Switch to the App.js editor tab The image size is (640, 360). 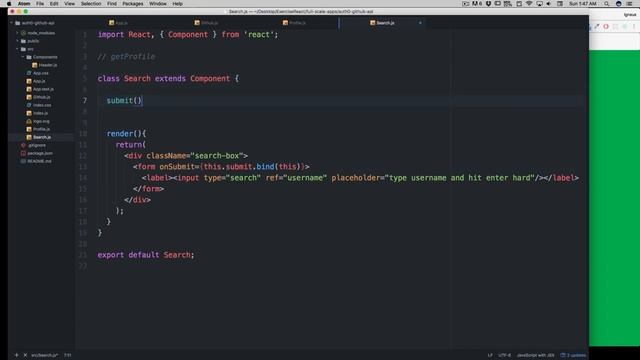click(x=118, y=23)
